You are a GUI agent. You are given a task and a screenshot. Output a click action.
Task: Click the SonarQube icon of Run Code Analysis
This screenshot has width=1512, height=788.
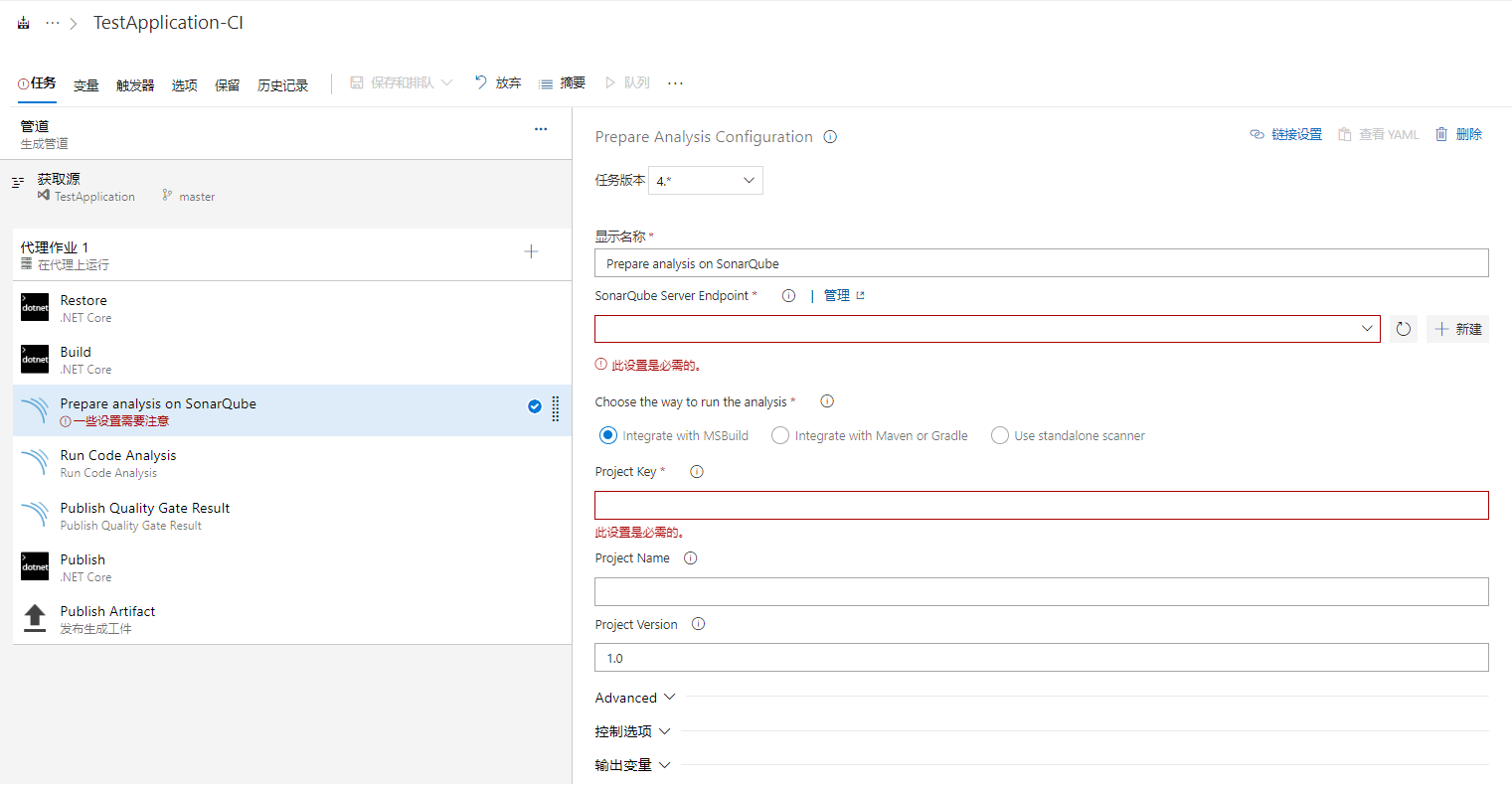coord(35,462)
